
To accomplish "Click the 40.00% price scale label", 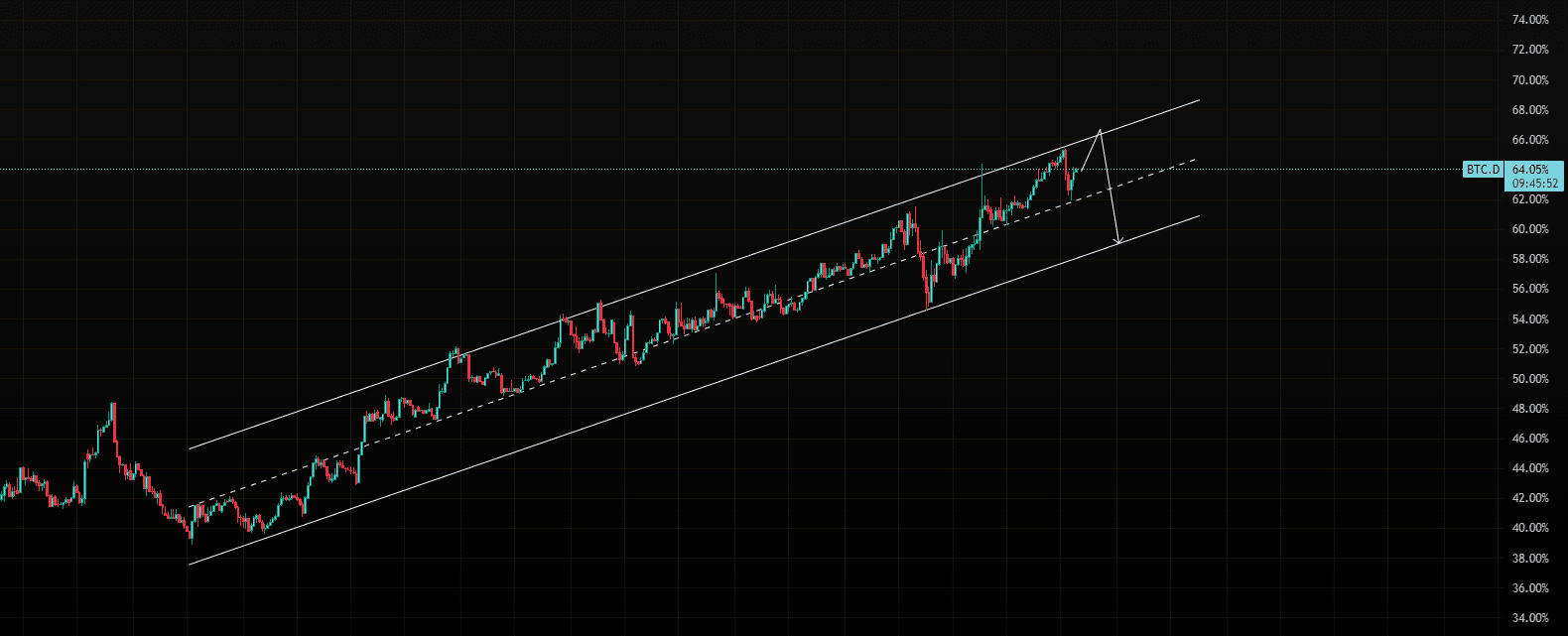I will [x=1529, y=528].
